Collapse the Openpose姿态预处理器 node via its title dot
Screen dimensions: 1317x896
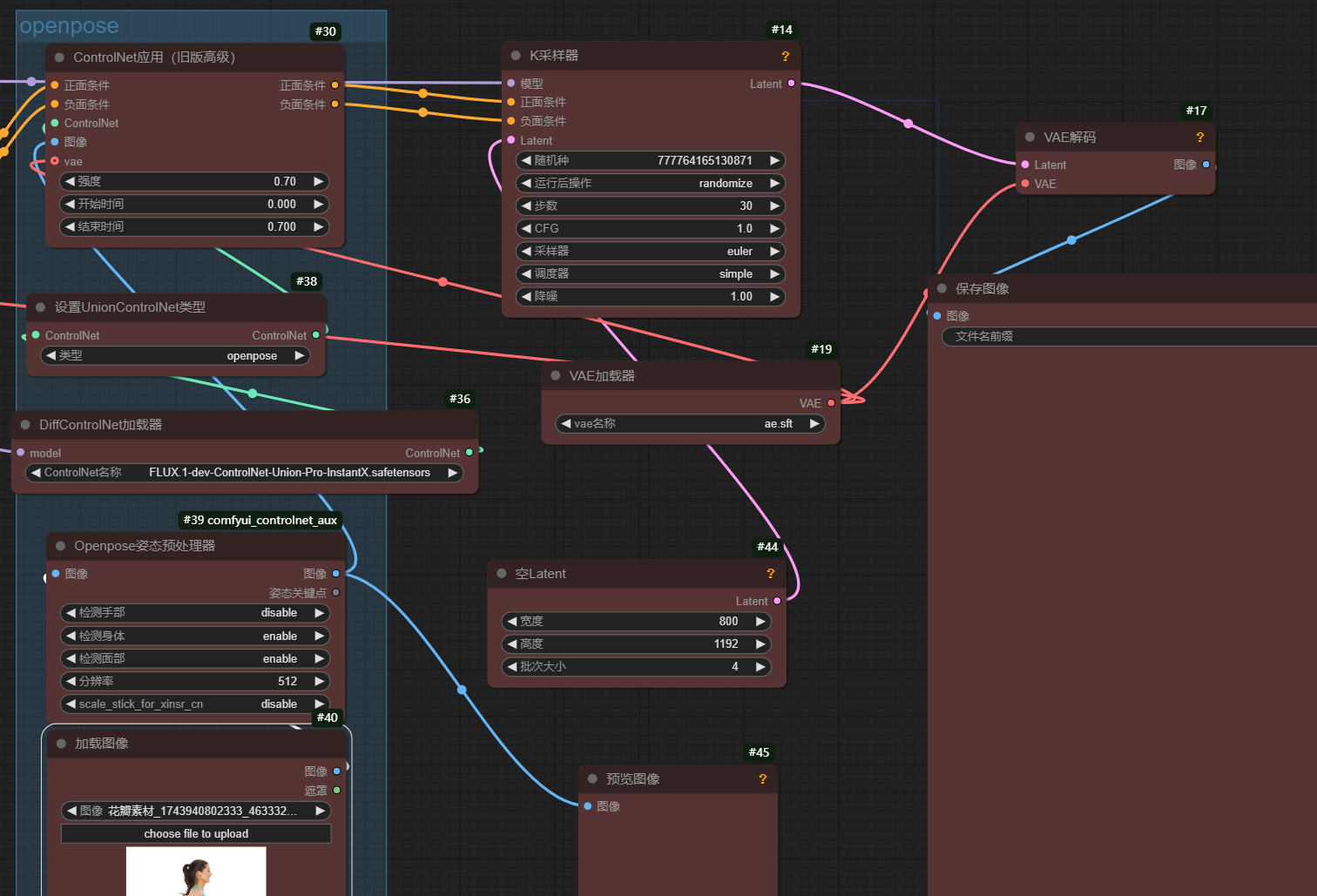tap(61, 546)
